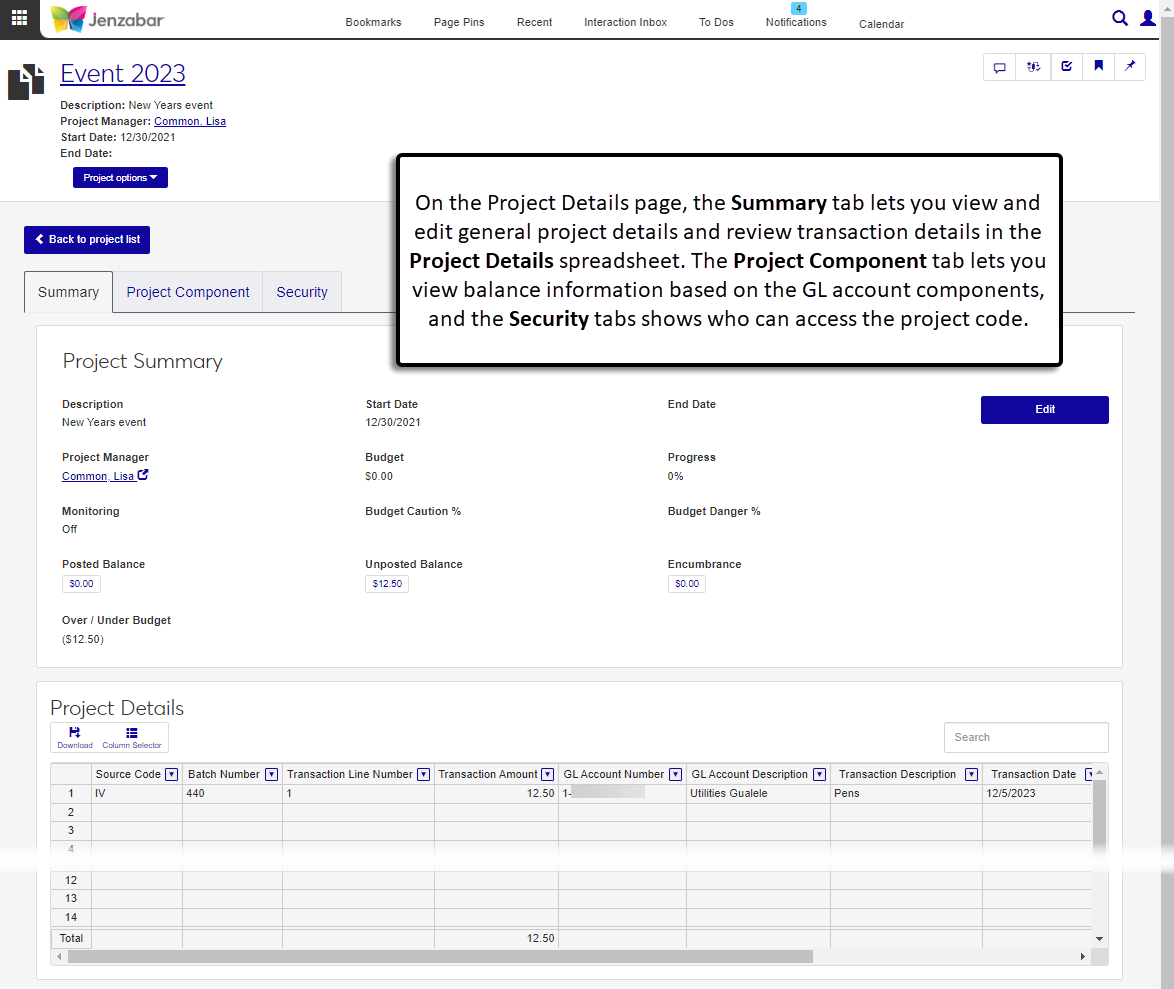Click the Edit button
Viewport: 1174px width, 989px height.
tap(1044, 410)
